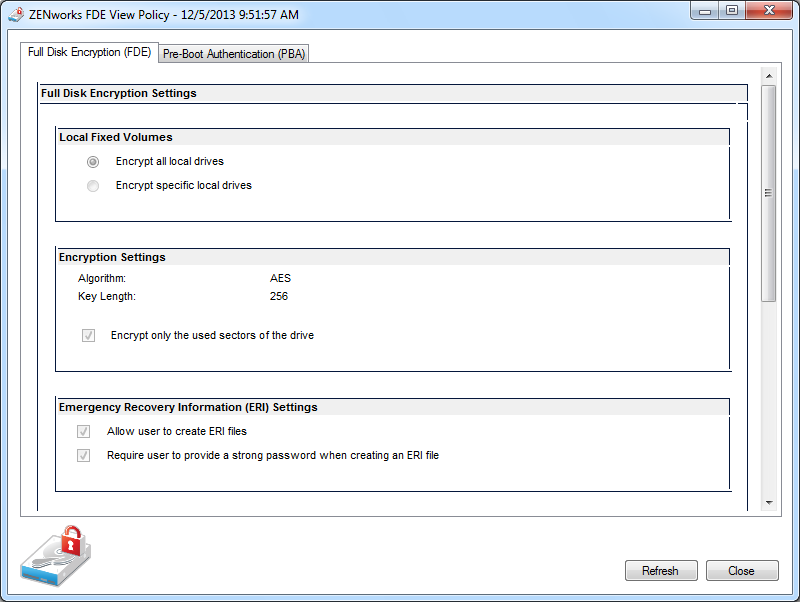The height and width of the screenshot is (603, 801).
Task: Switch to Pre-Boot Authentication (PBA) tab
Action: pyautogui.click(x=234, y=54)
